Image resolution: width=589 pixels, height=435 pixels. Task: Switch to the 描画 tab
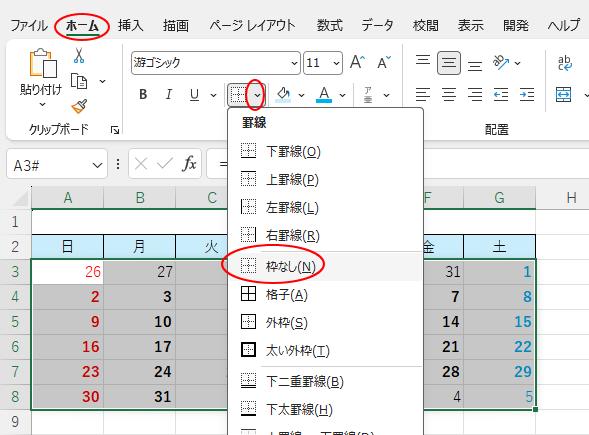tap(176, 26)
